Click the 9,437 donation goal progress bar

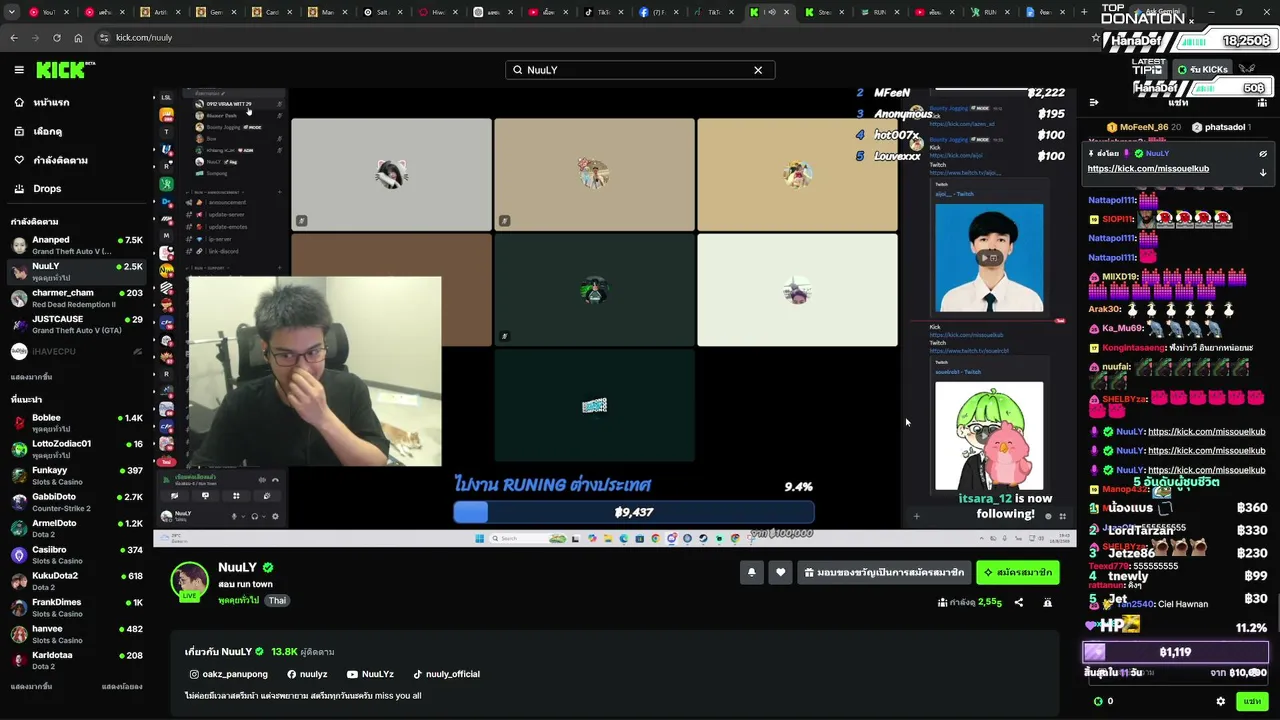coord(634,512)
